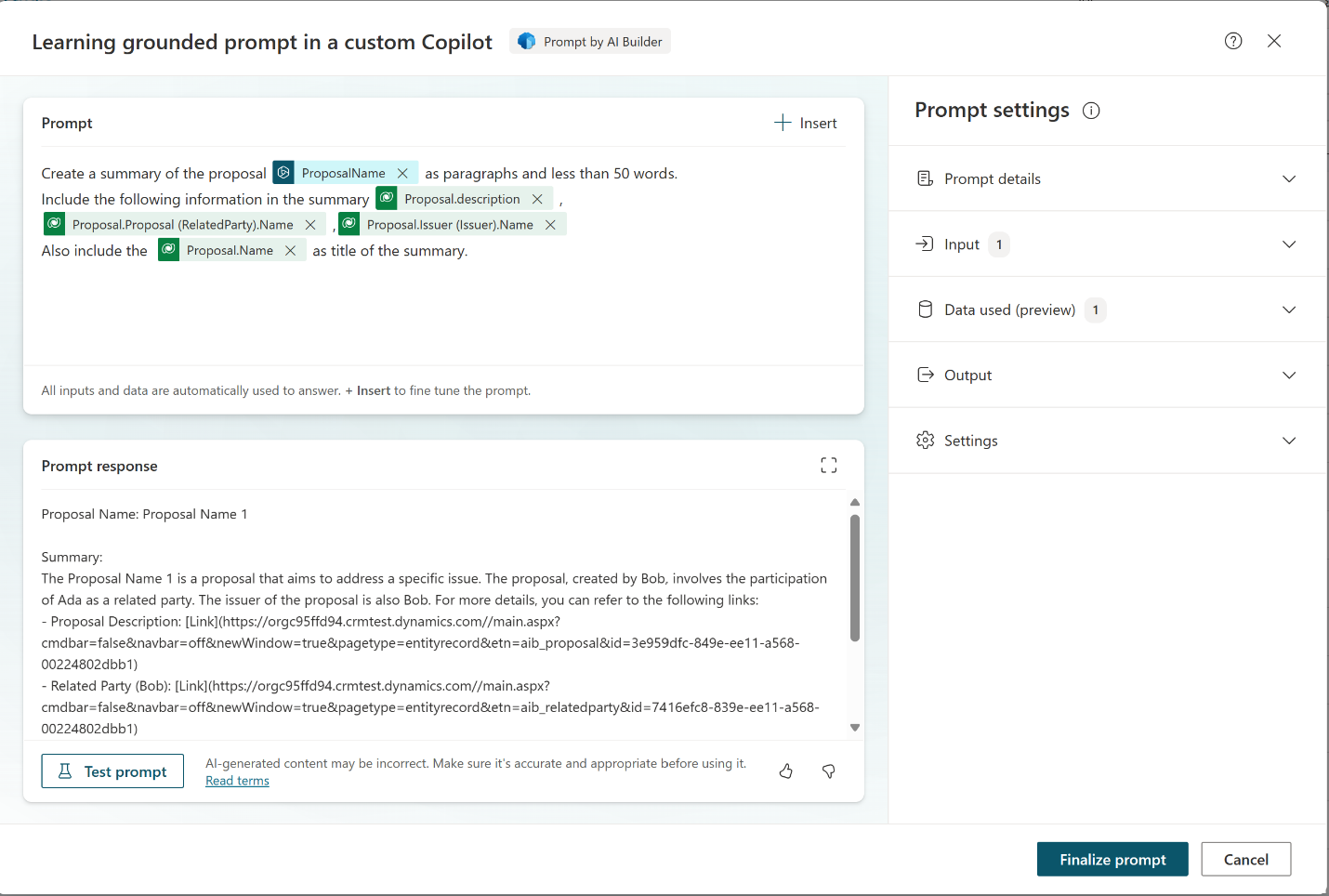Click the Prompt by AI Builder badge
This screenshot has height=896, width=1329.
[589, 41]
